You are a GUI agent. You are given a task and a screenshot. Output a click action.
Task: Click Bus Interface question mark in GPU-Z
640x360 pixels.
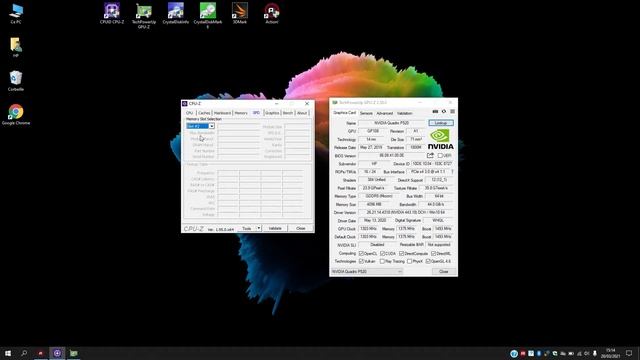tap(452, 172)
